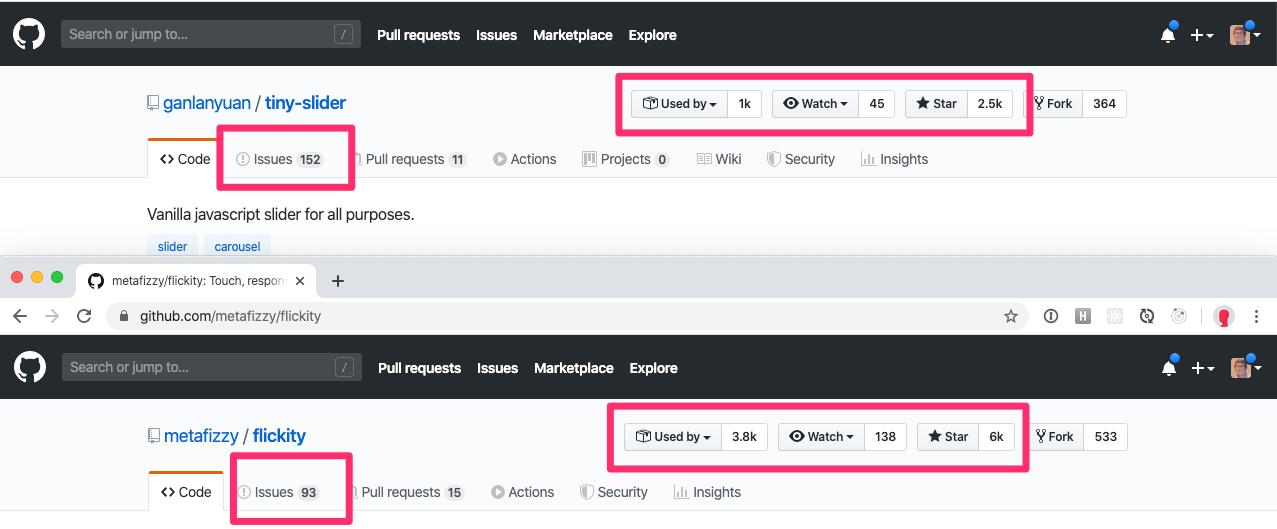Click the lock icon in address bar
1277x529 pixels.
tap(124, 316)
